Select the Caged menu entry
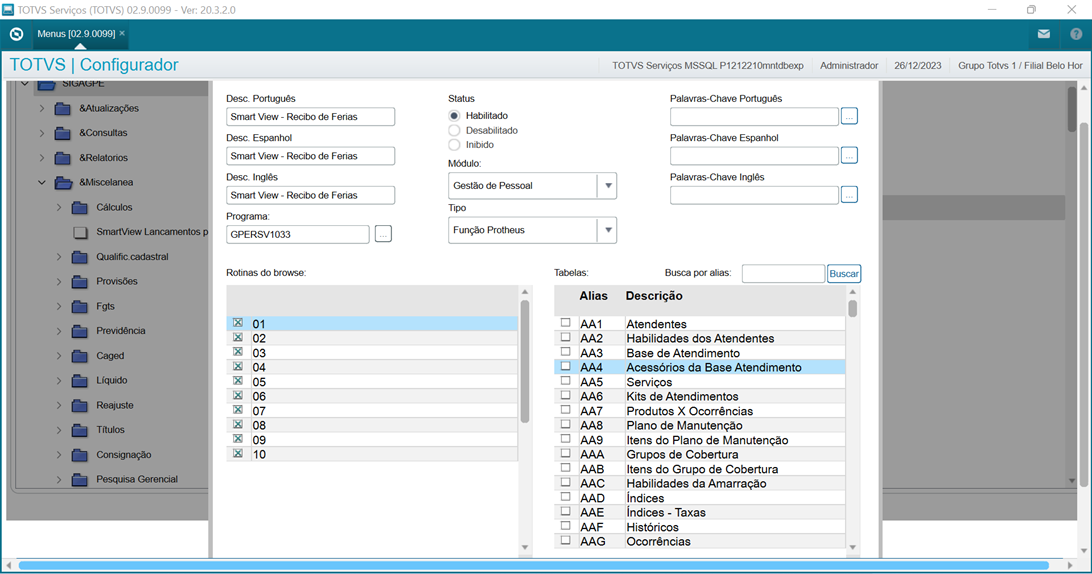This screenshot has height=574, width=1092. click(x=110, y=356)
